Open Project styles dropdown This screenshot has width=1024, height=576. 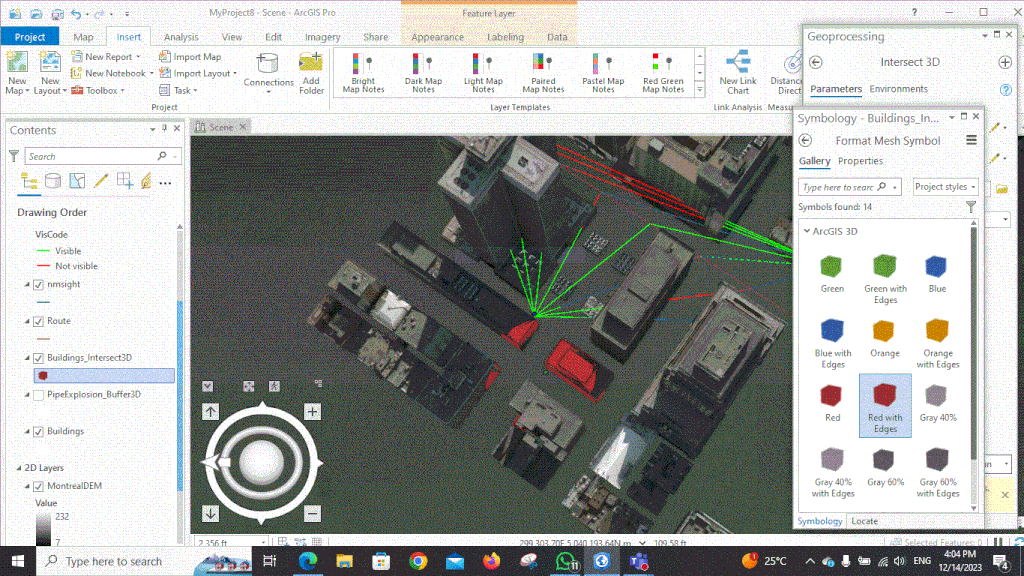click(x=945, y=187)
